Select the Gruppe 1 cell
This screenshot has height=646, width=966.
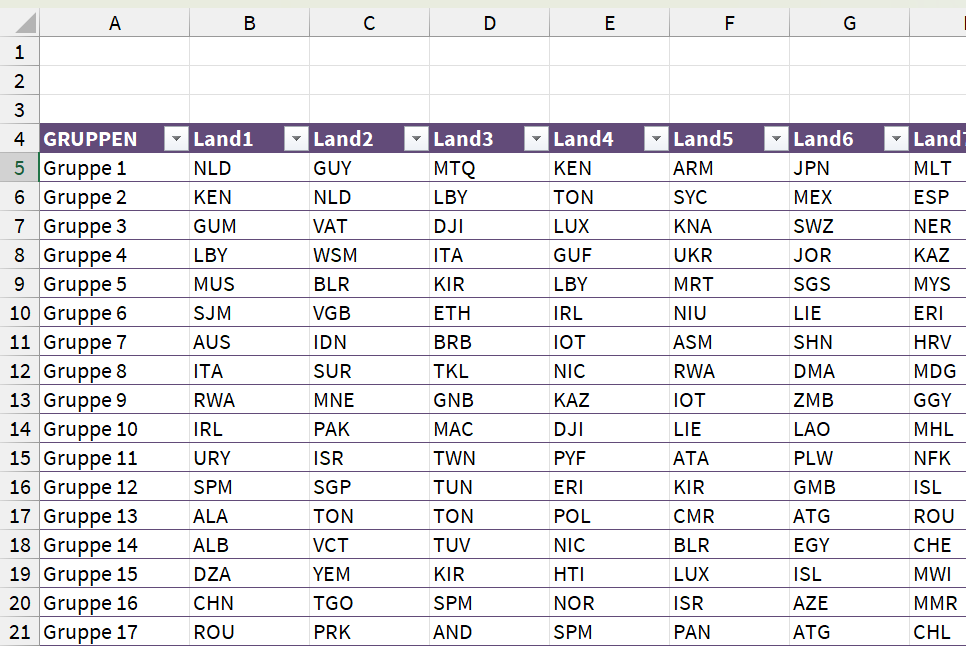[x=115, y=168]
